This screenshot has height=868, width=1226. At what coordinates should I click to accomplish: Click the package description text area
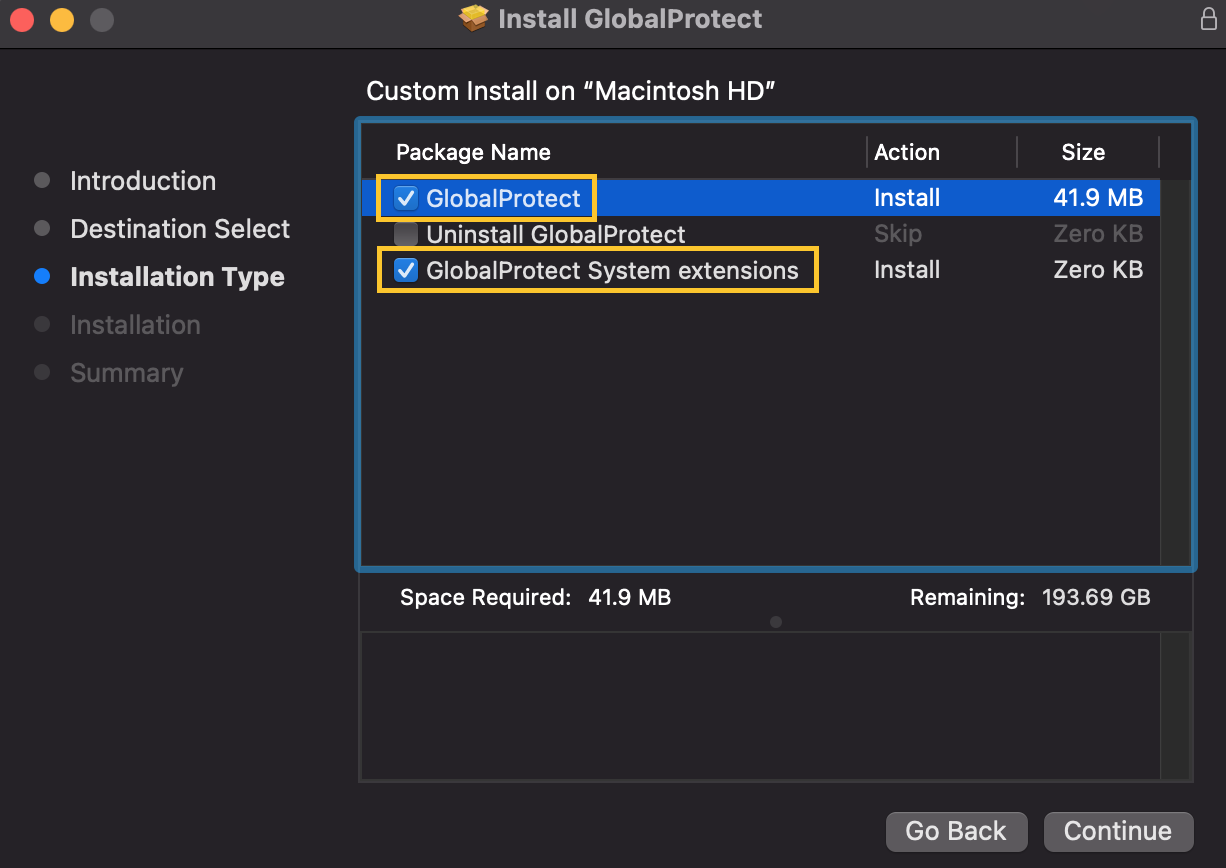coord(760,705)
